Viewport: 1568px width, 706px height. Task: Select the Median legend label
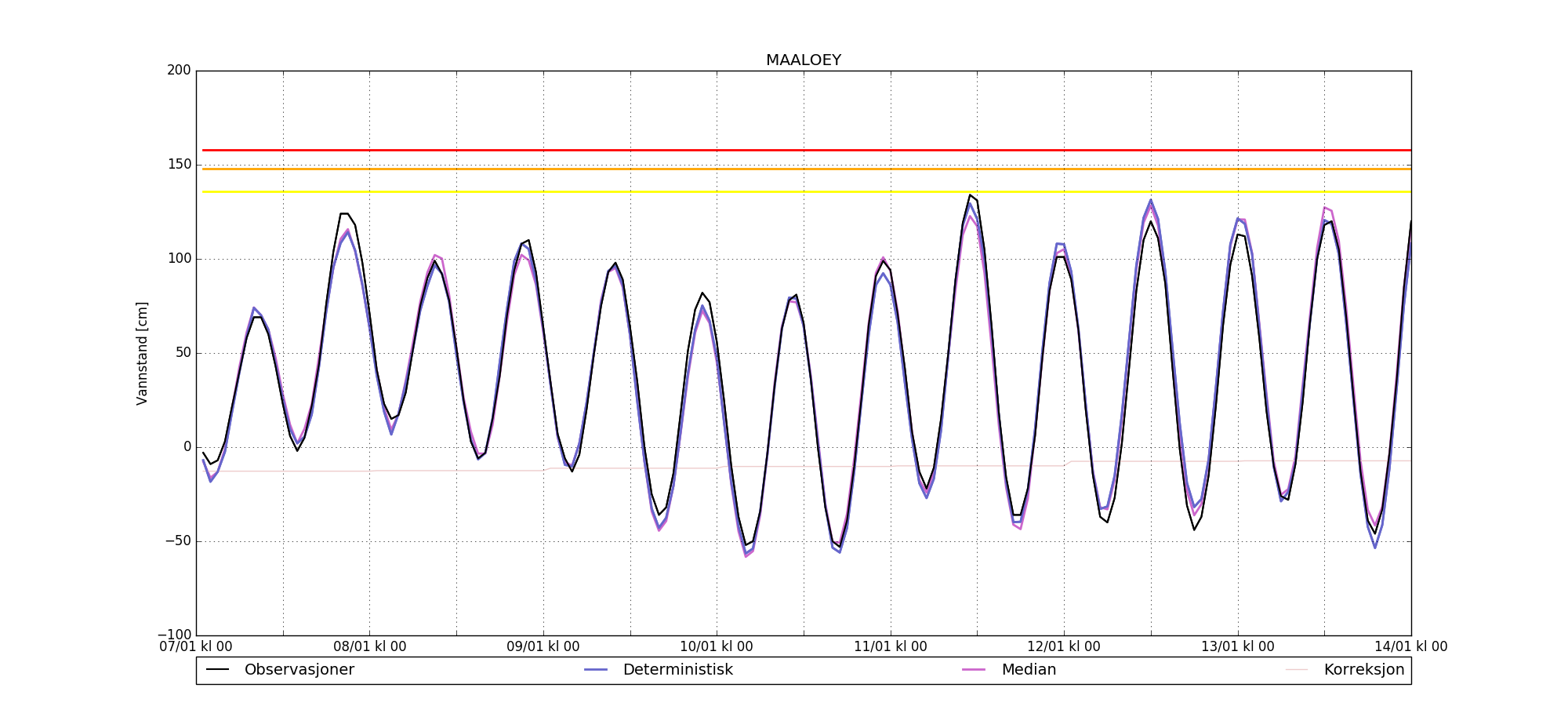pyautogui.click(x=1029, y=670)
